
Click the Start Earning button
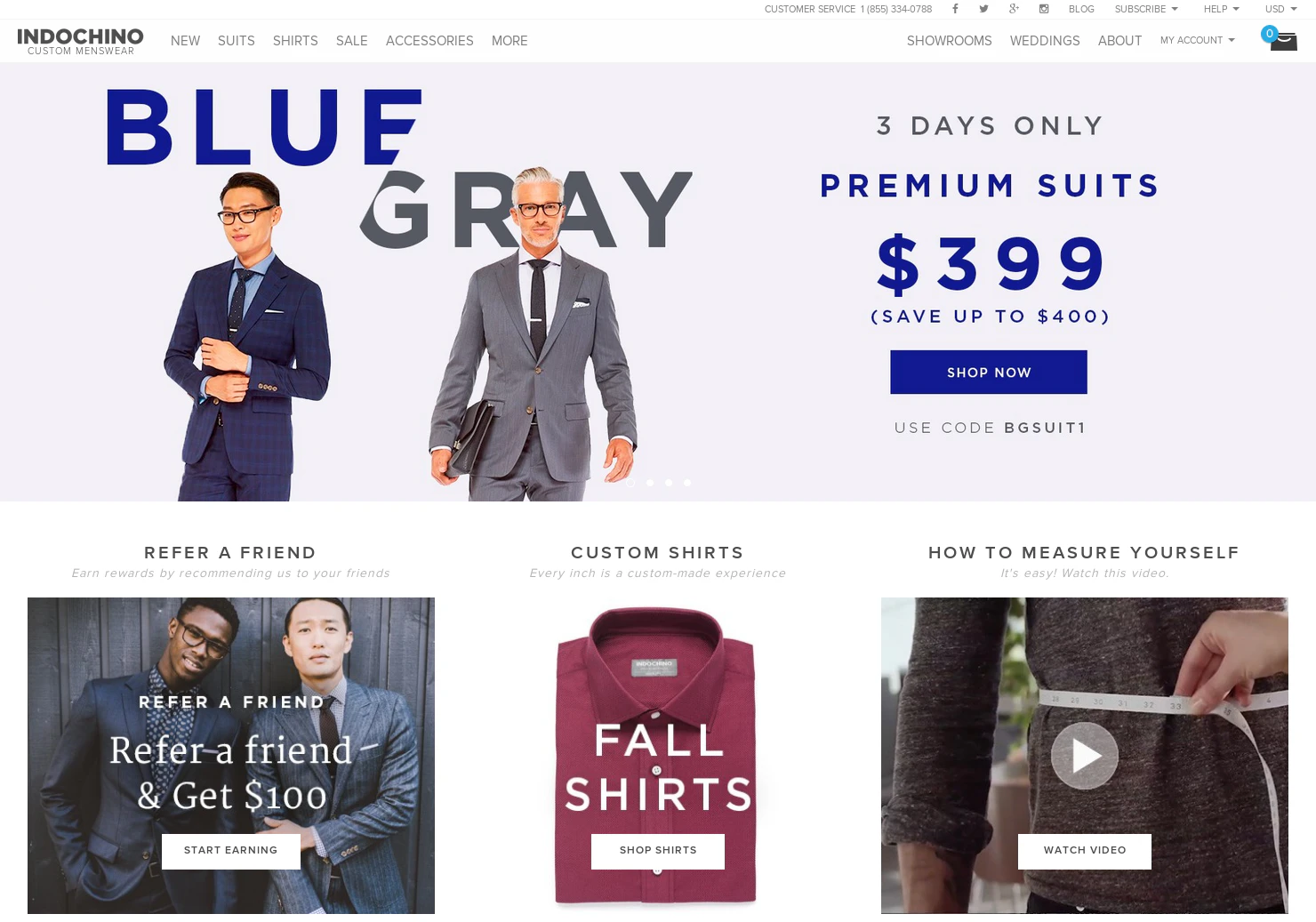tap(231, 851)
